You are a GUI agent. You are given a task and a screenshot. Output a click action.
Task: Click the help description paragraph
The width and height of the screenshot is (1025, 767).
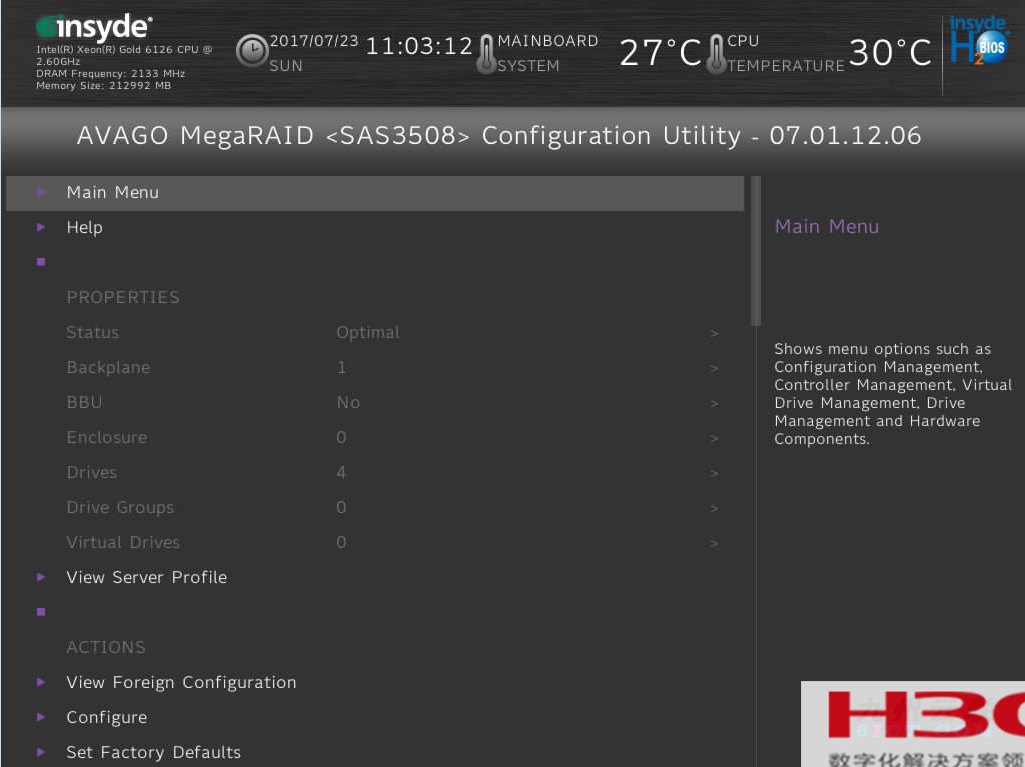pyautogui.click(x=893, y=394)
